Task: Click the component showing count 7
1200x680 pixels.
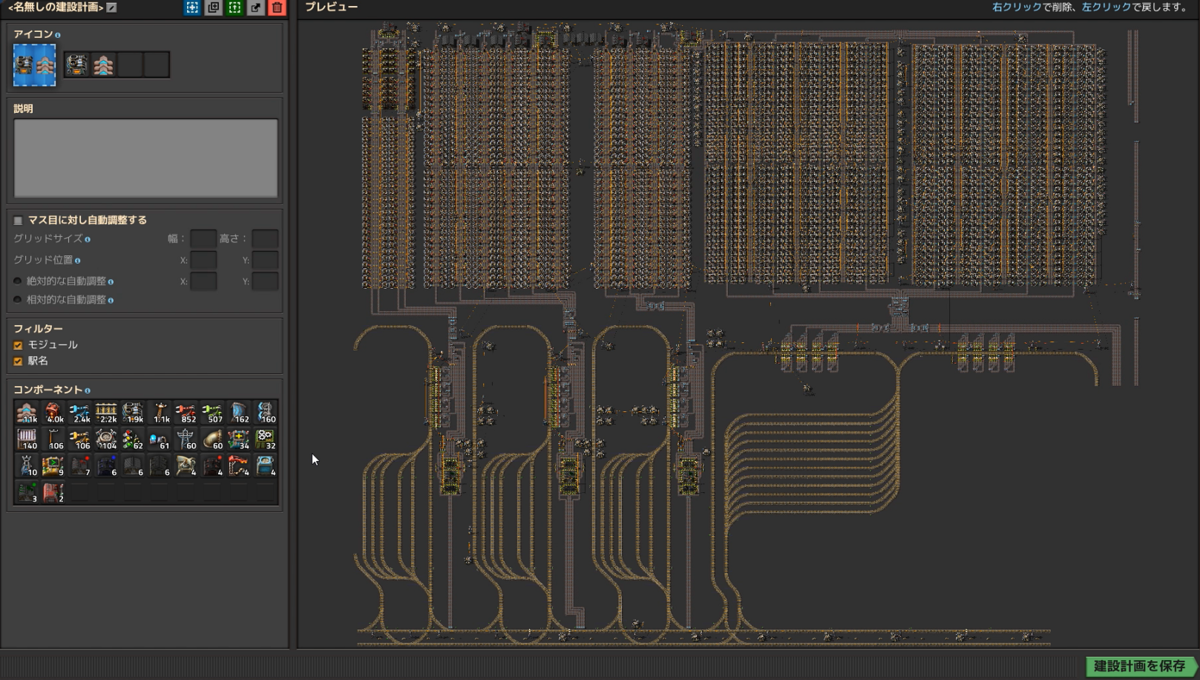Action: [80, 466]
